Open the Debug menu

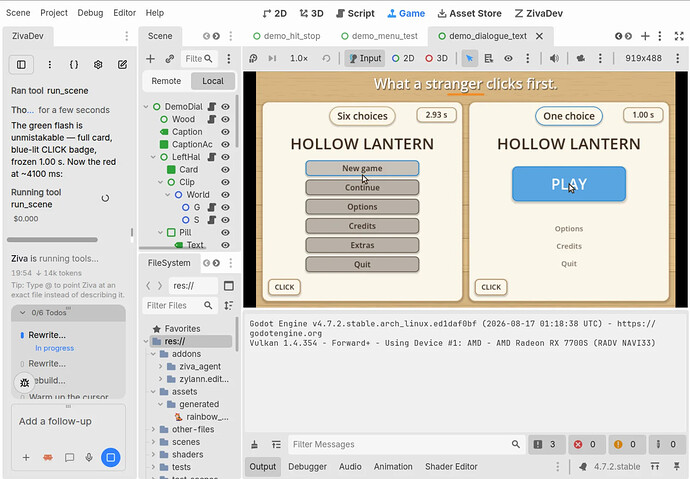point(90,13)
